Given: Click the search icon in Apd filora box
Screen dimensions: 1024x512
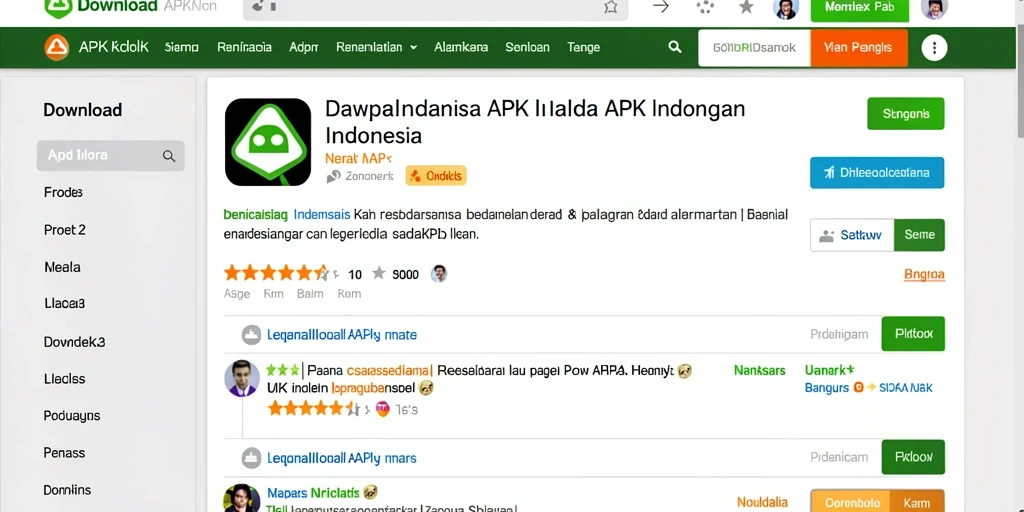Looking at the screenshot, I should (168, 156).
